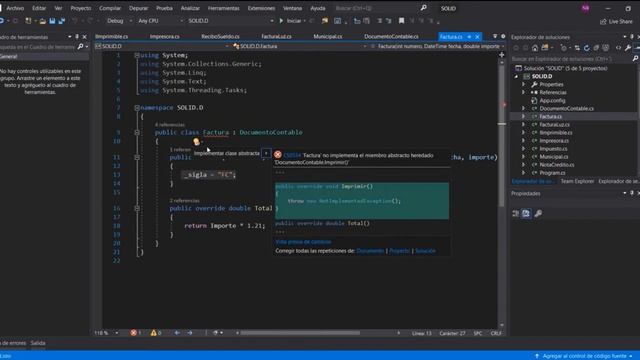Viewport: 640px width, 360px height.
Task: Select DocumentoContable.cs in solution explorer
Action: click(x=566, y=109)
